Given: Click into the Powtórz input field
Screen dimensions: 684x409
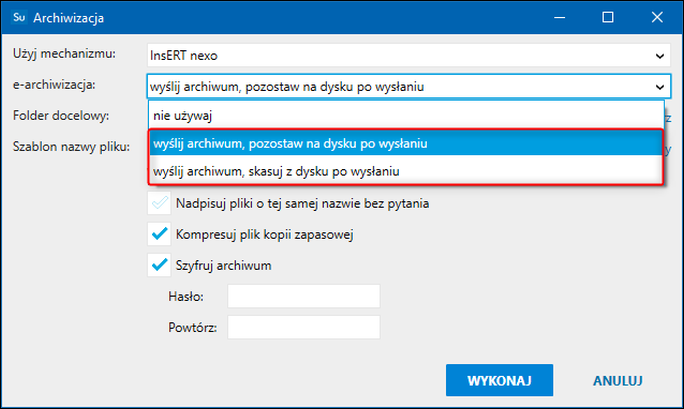Looking at the screenshot, I should (304, 327).
